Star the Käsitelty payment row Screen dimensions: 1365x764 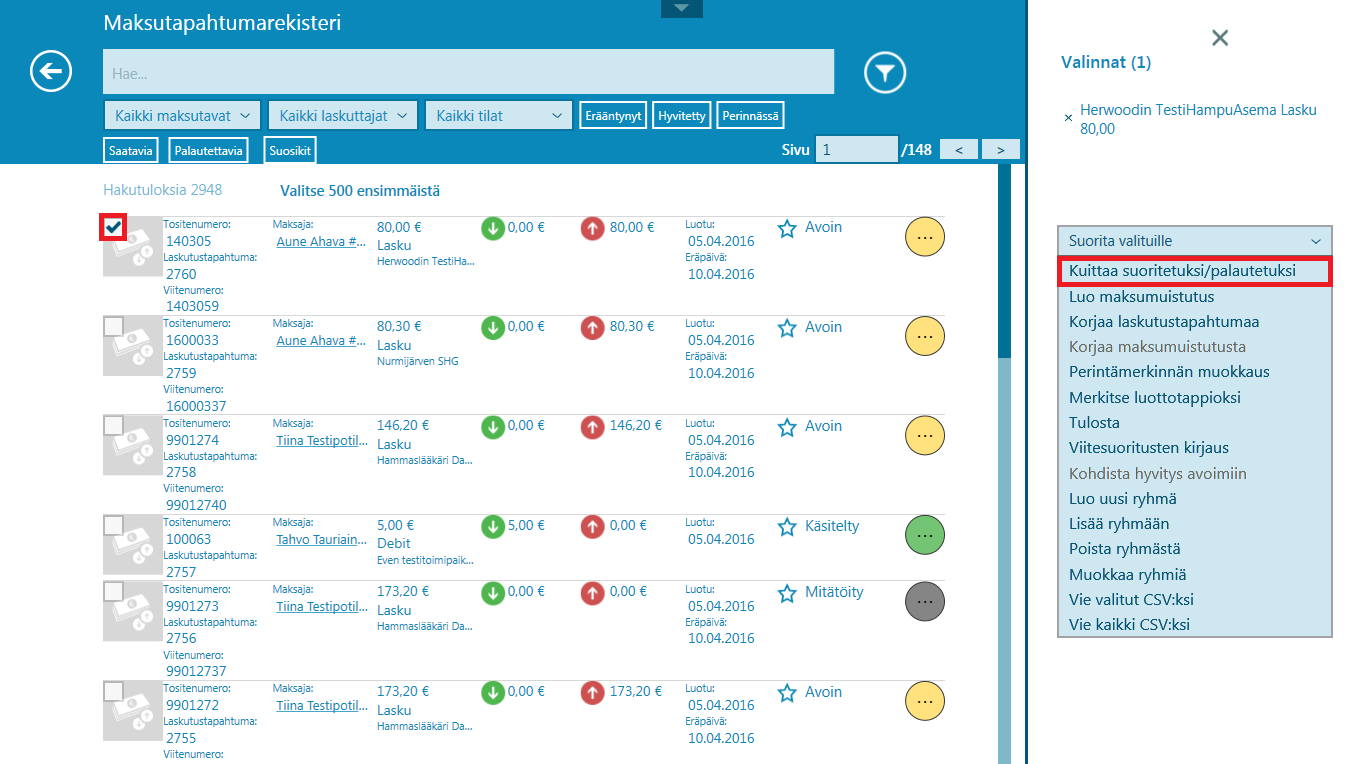(787, 527)
